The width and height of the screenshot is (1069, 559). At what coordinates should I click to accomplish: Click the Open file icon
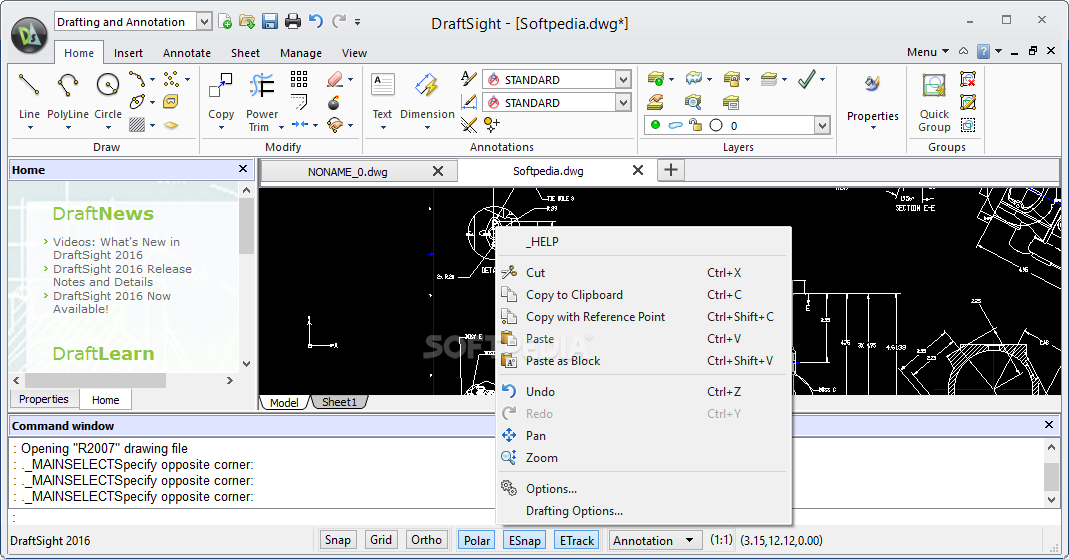247,22
